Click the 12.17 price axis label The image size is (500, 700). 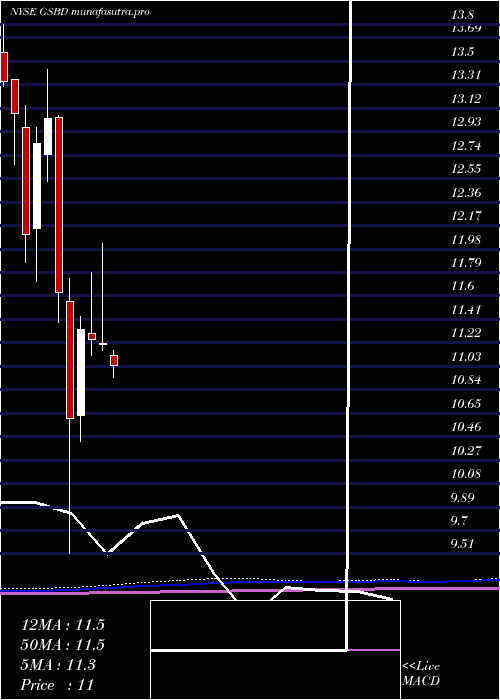[x=466, y=216]
